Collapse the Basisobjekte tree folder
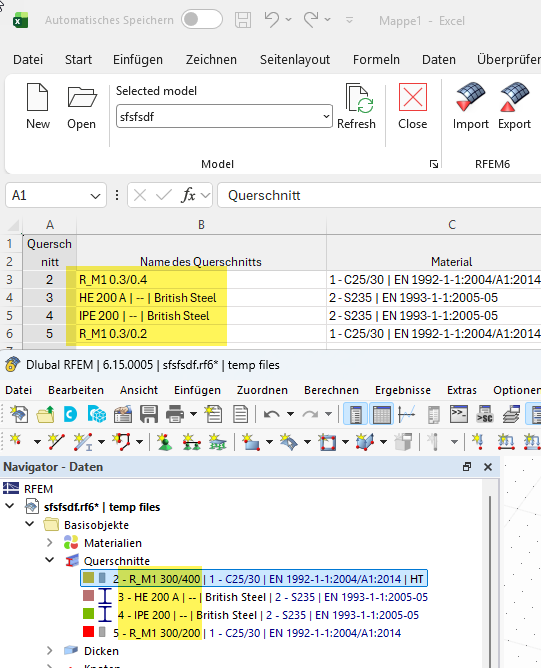Viewport: 541px width, 668px height. click(30, 524)
